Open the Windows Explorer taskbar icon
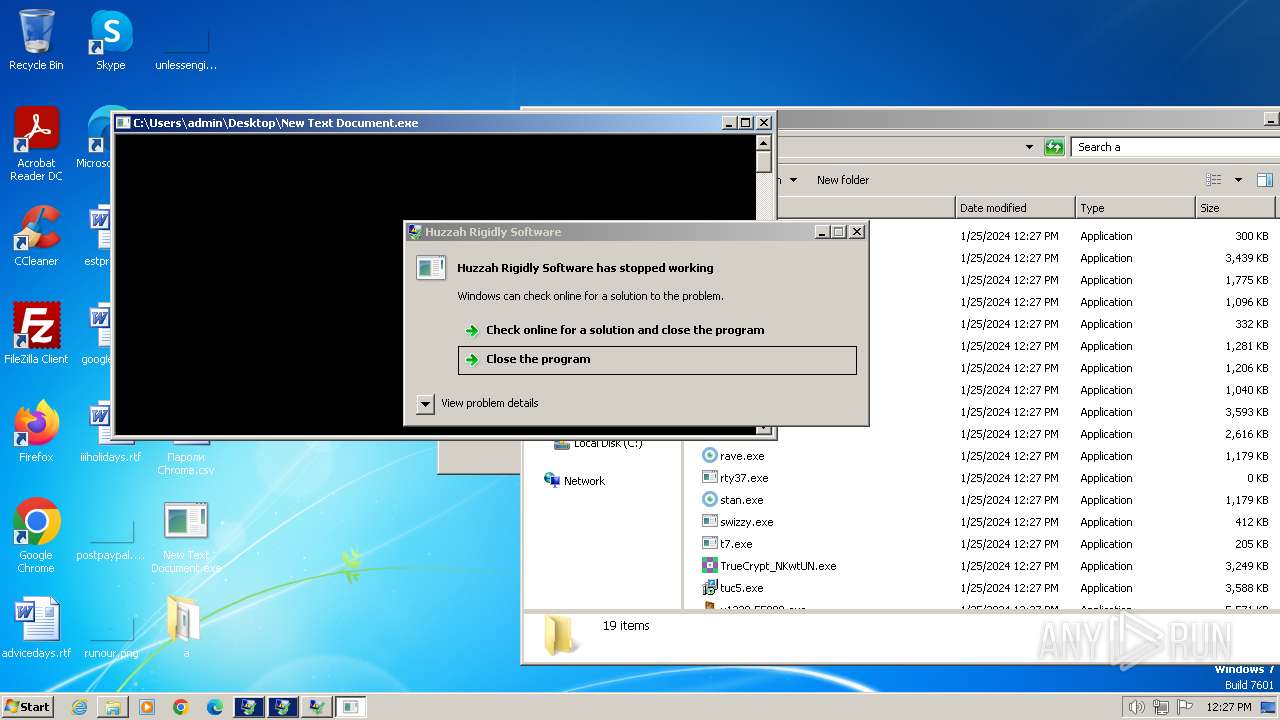The height and width of the screenshot is (720, 1280). click(113, 707)
